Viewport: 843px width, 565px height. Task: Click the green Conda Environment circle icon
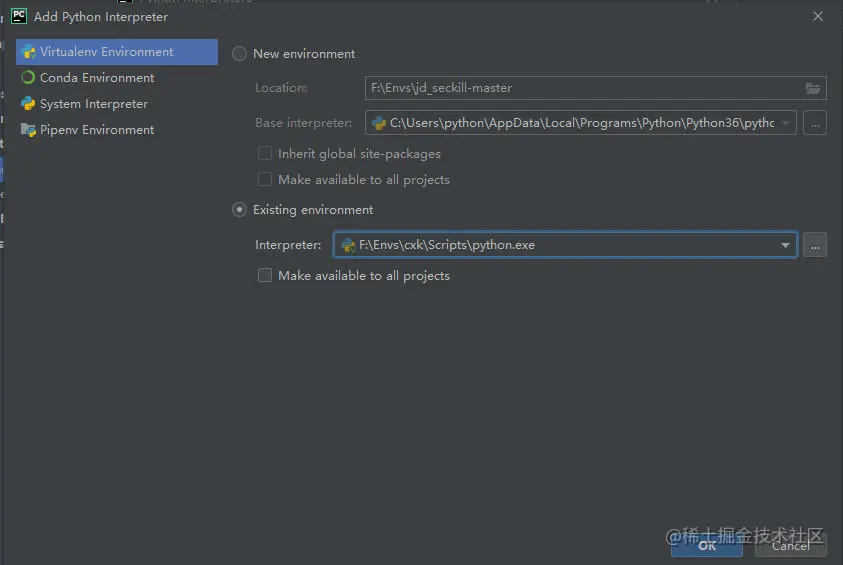pos(28,77)
